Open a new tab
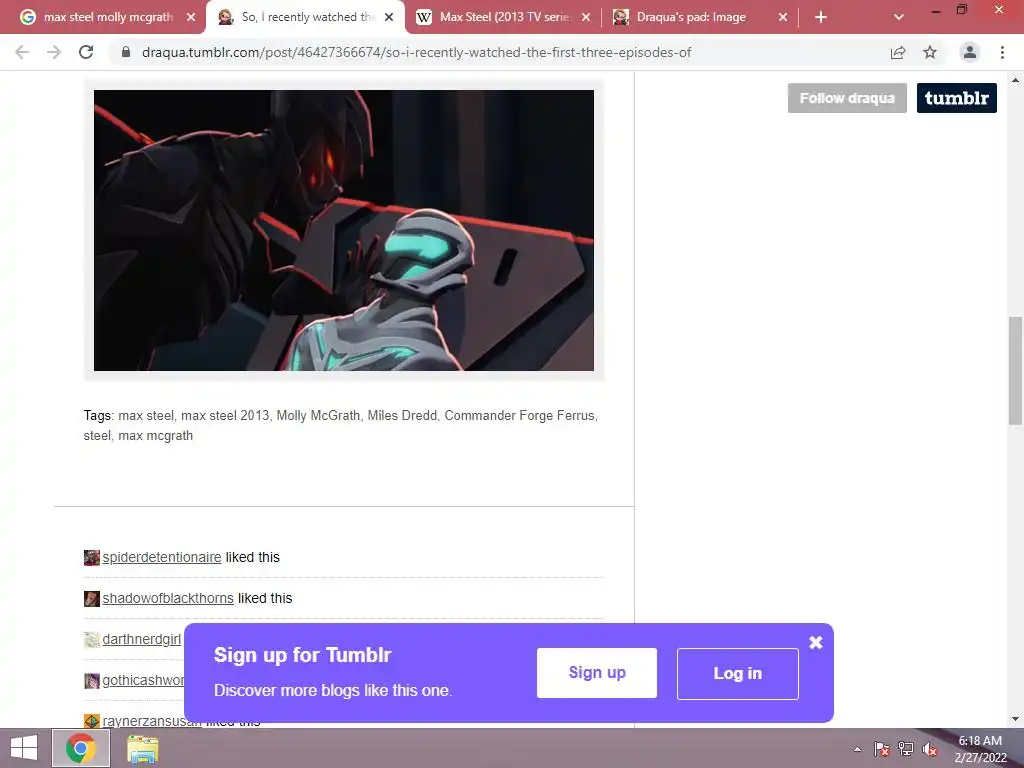This screenshot has height=768, width=1024. point(821,17)
